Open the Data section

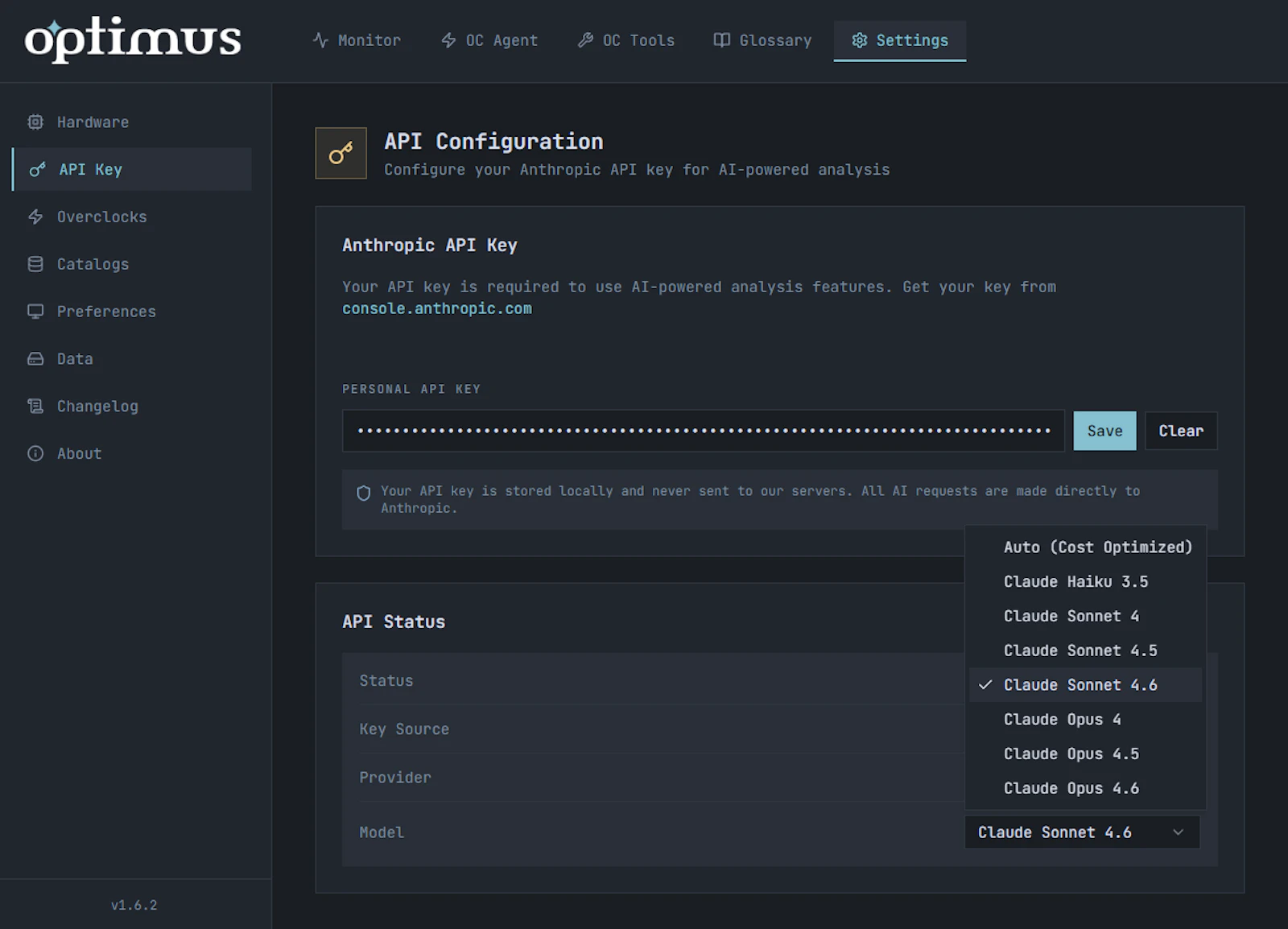pyautogui.click(x=133, y=359)
